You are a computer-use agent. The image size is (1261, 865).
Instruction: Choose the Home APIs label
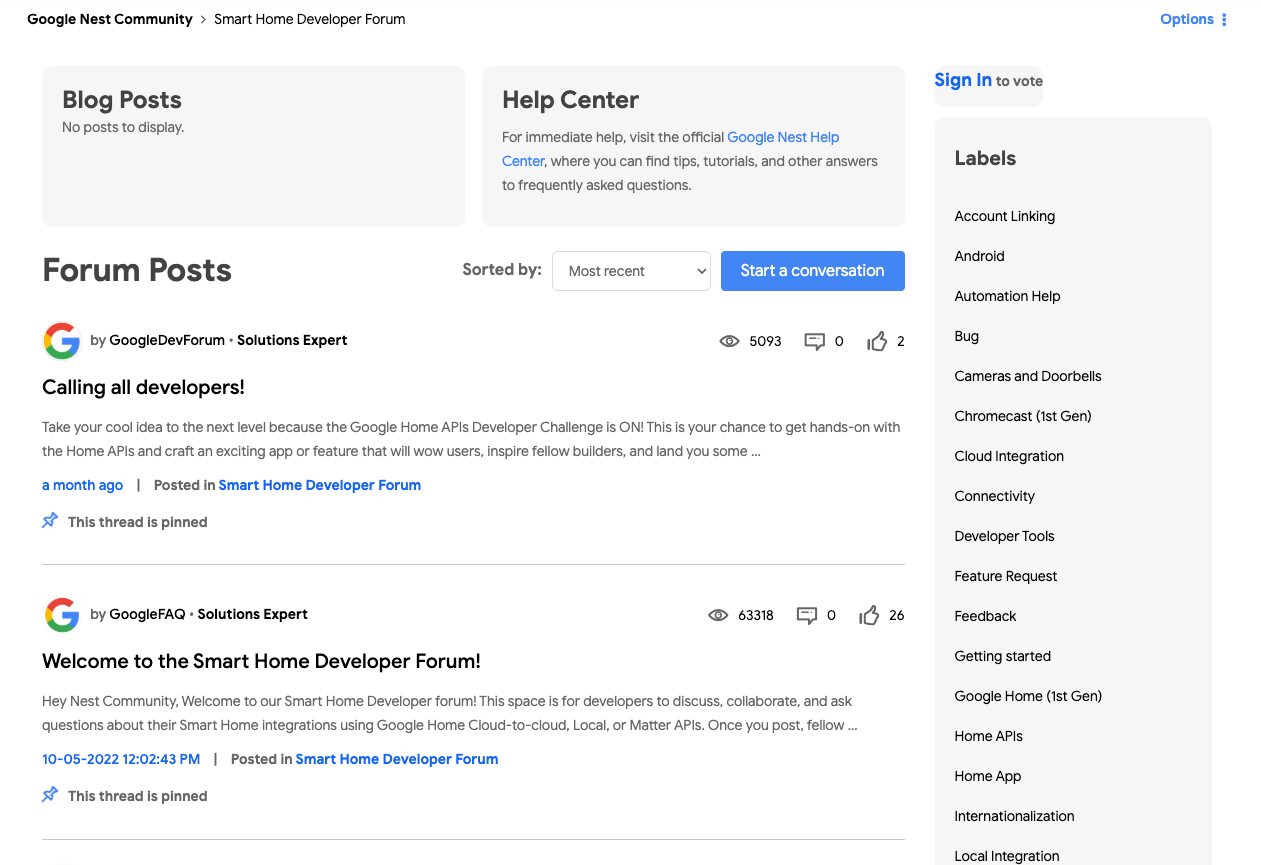(988, 737)
